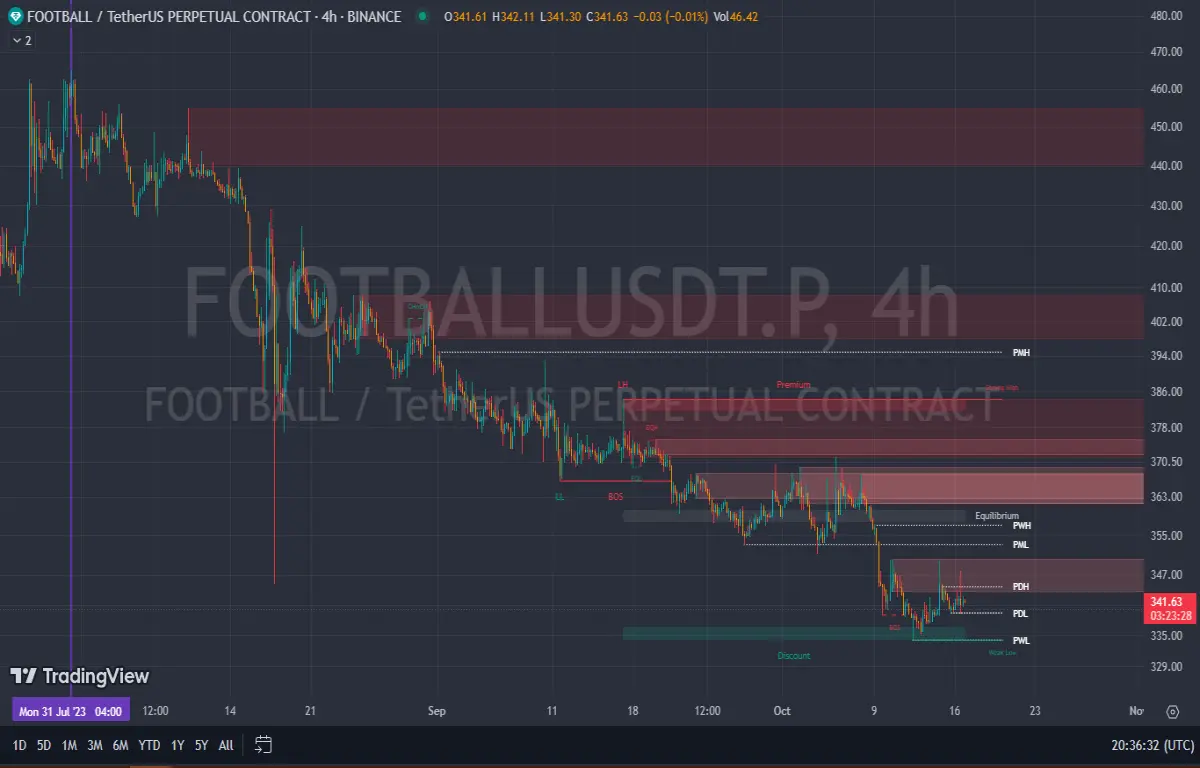Click the -0.03 (-0.01%) change value
The height and width of the screenshot is (768, 1200).
coord(669,17)
